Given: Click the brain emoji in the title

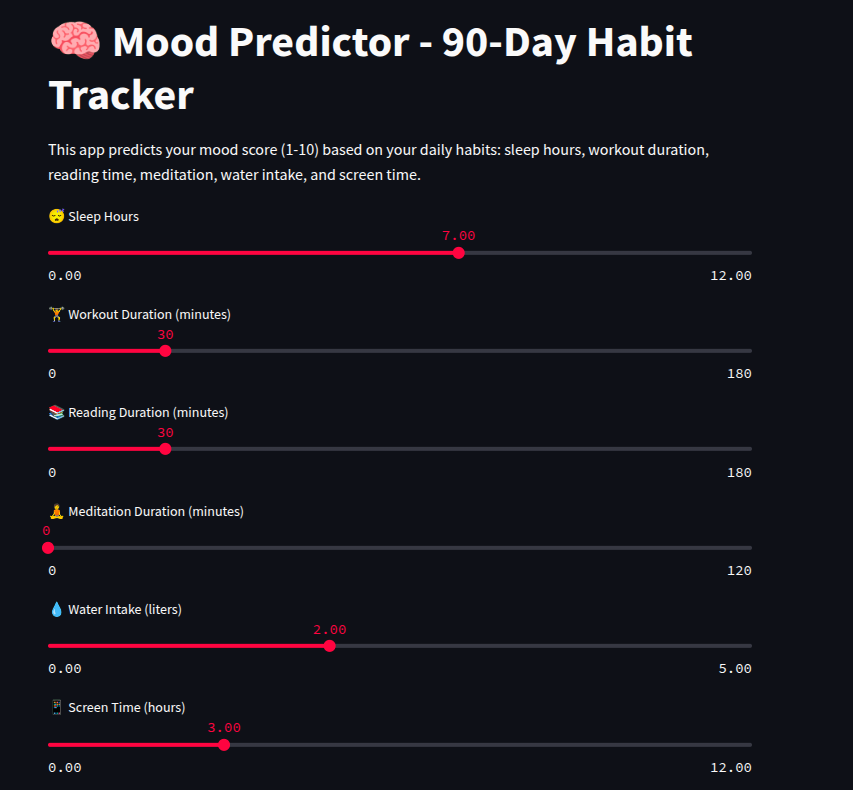Looking at the screenshot, I should coord(74,44).
